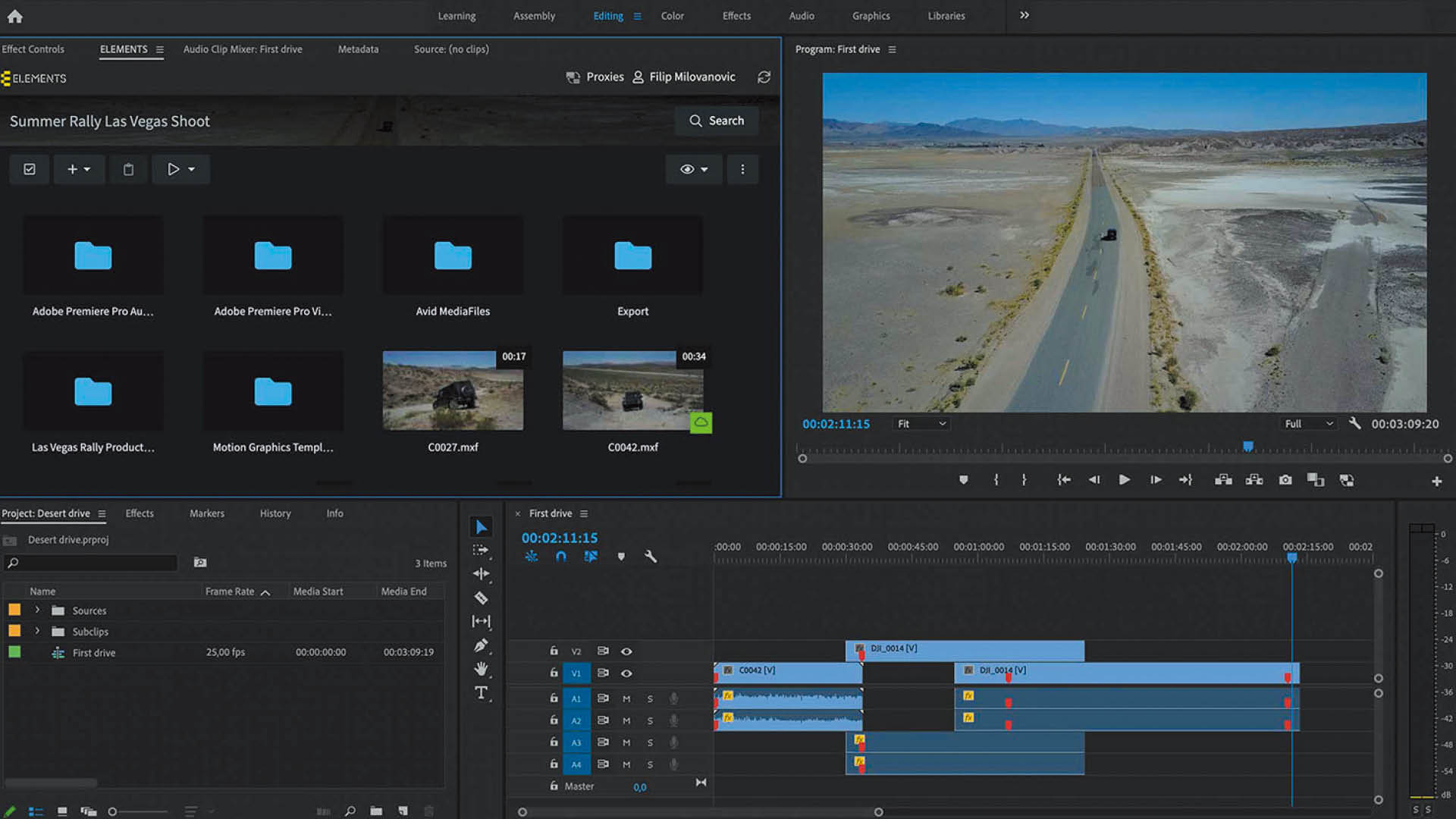Open the Effects panel tab
This screenshot has width=1456, height=819.
pos(140,513)
